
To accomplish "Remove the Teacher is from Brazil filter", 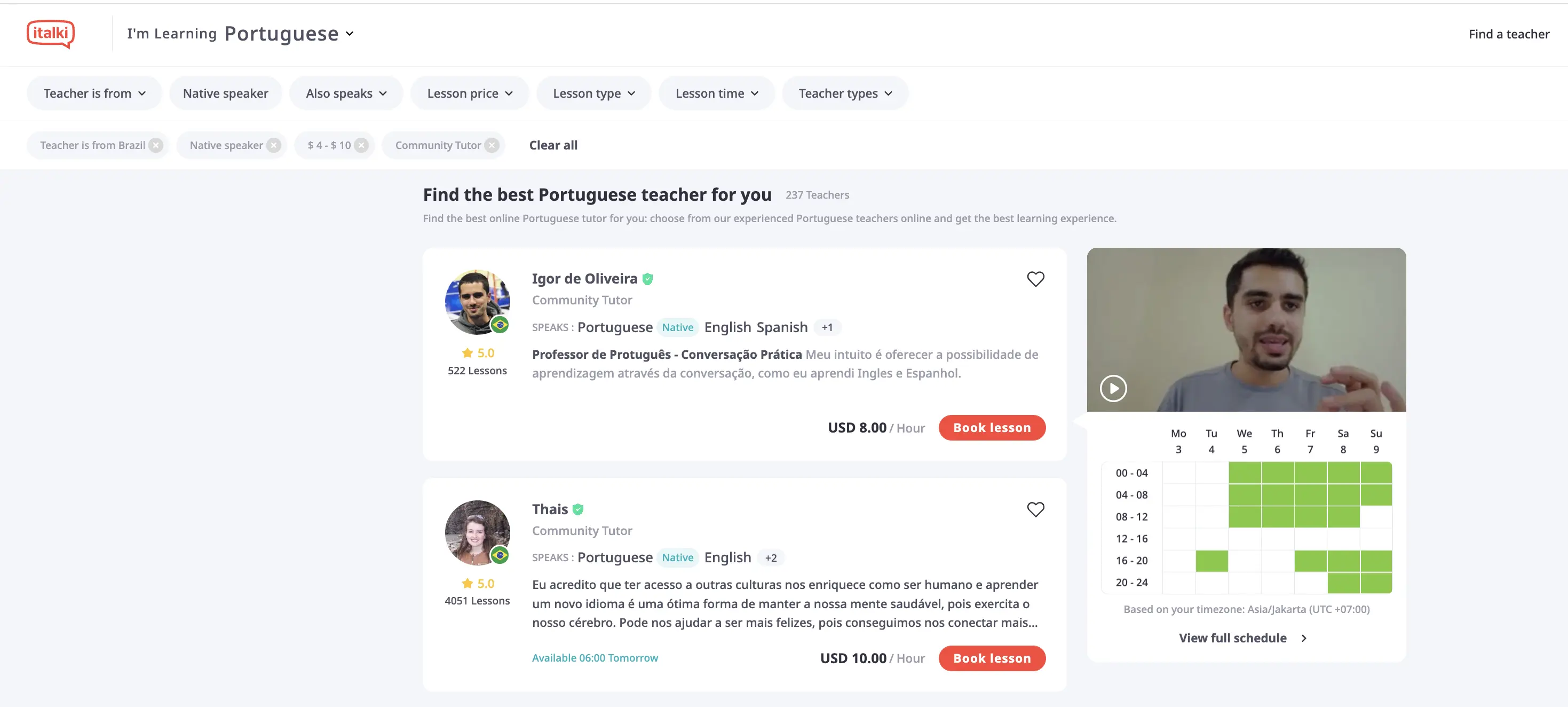I will tap(156, 145).
